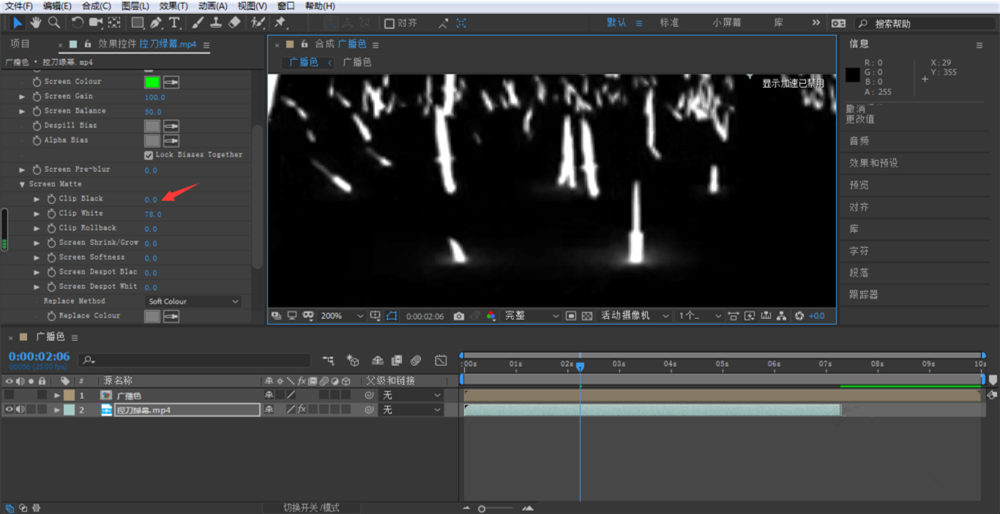Viewport: 1000px width, 514px height.
Task: Select the Pen tool
Action: coord(156,22)
